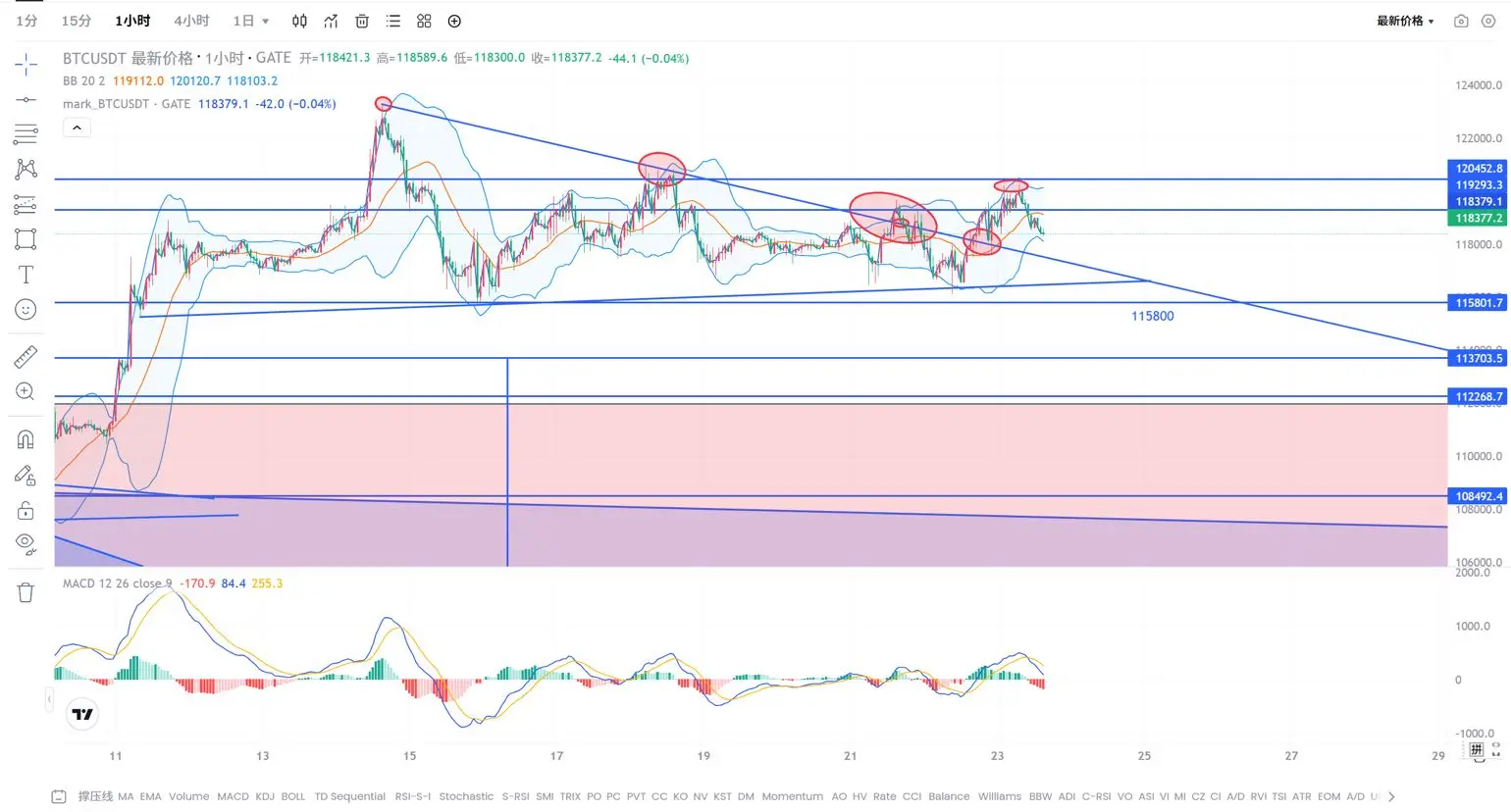Select the 1小时 timeframe

132,21
